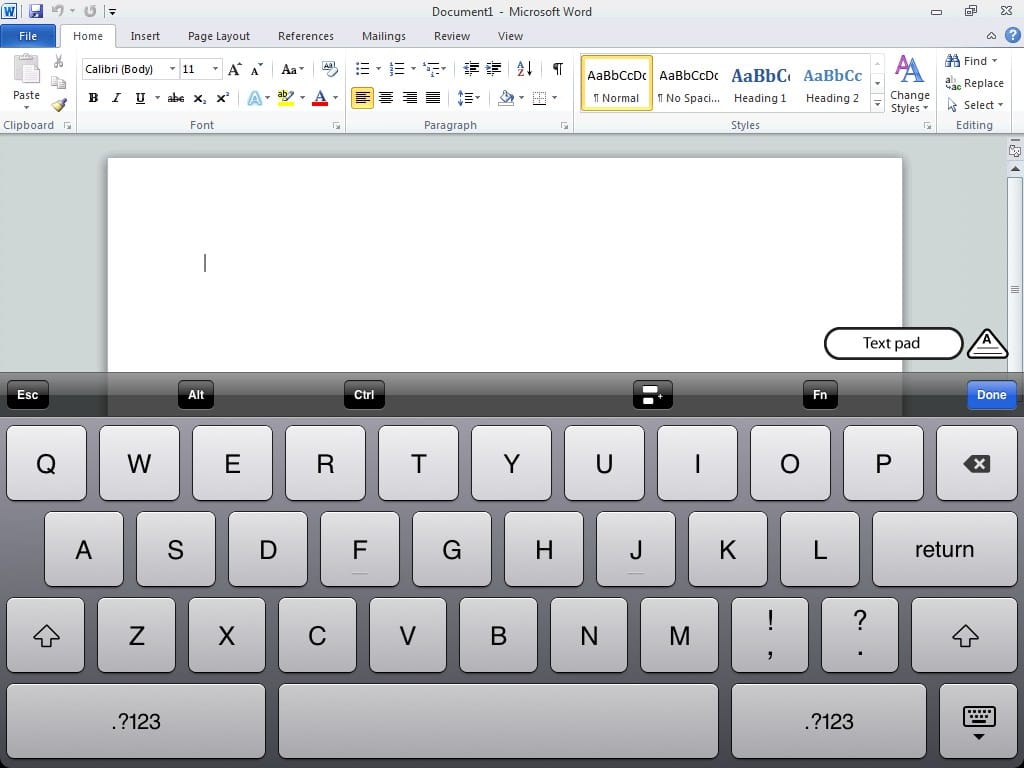Switch to the Insert tab

tap(145, 36)
